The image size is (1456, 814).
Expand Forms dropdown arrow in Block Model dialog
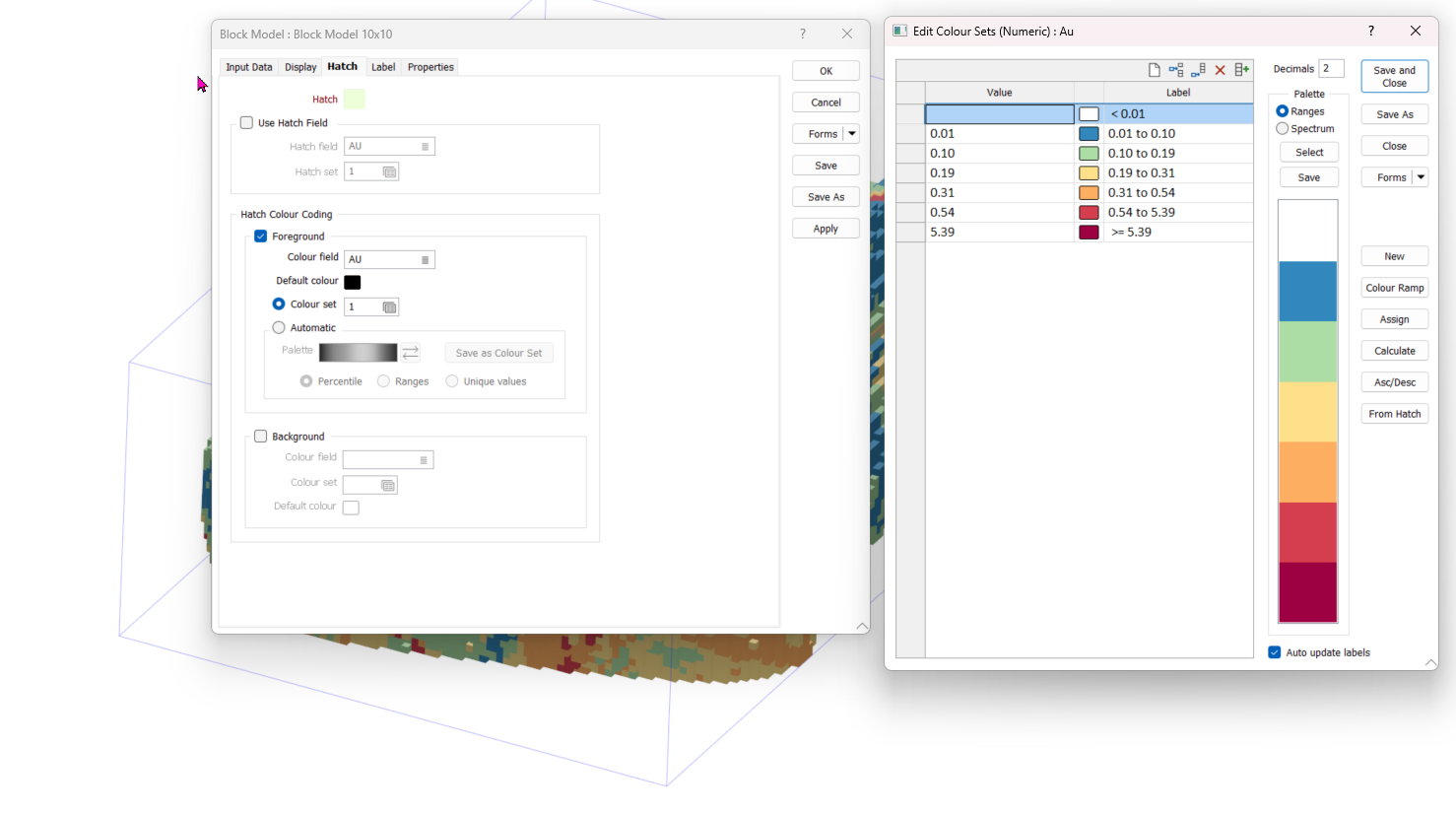click(852, 134)
